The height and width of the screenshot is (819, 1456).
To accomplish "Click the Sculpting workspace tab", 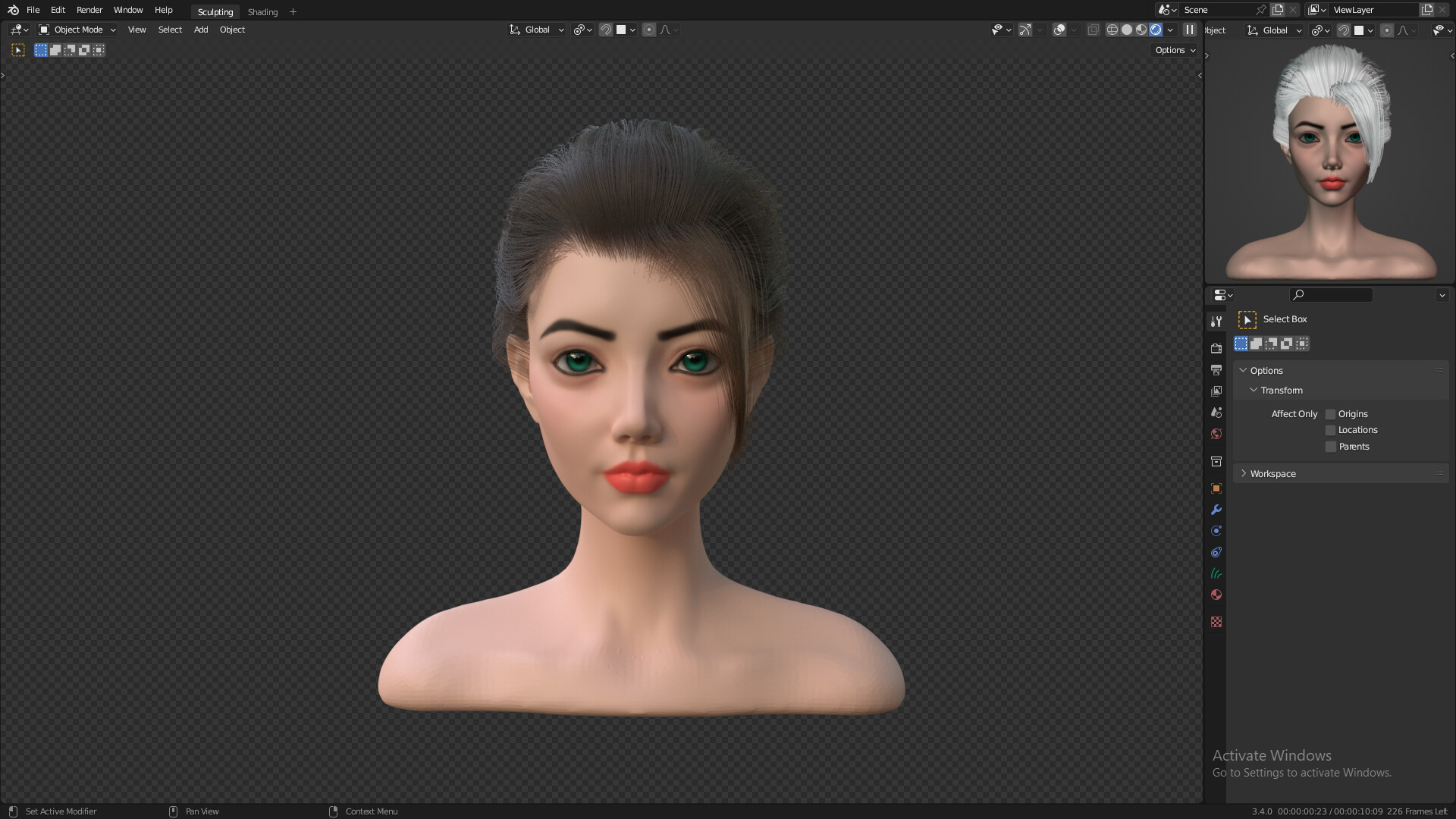I will pos(214,11).
